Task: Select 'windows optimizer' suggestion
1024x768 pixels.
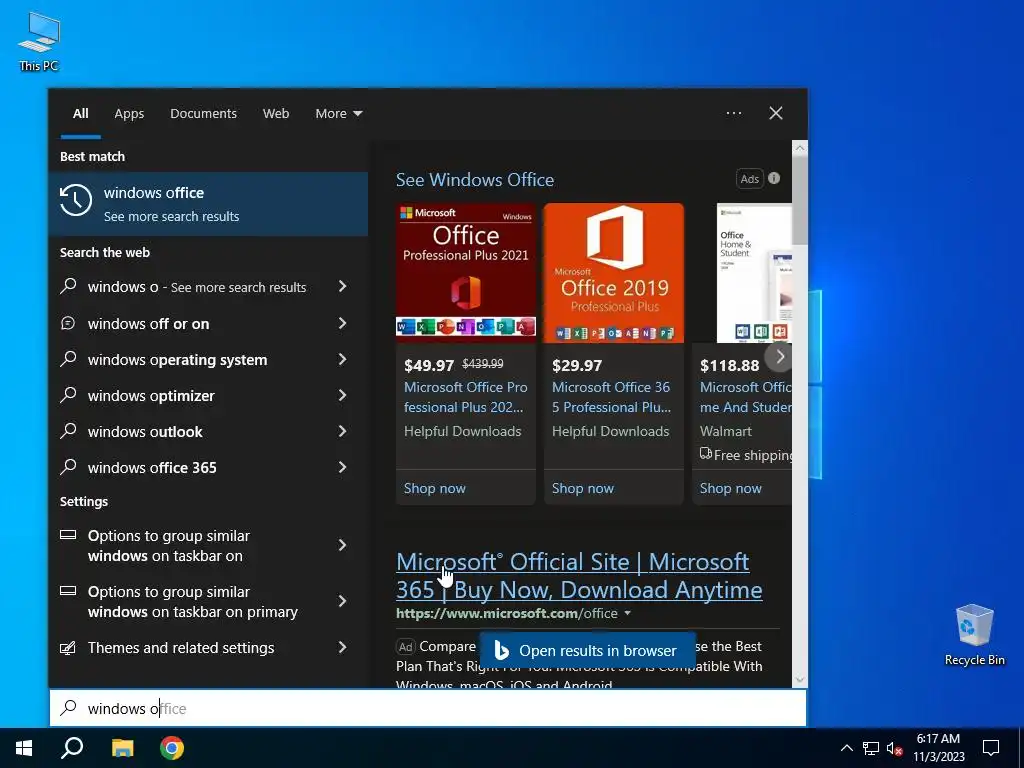Action: (x=151, y=396)
